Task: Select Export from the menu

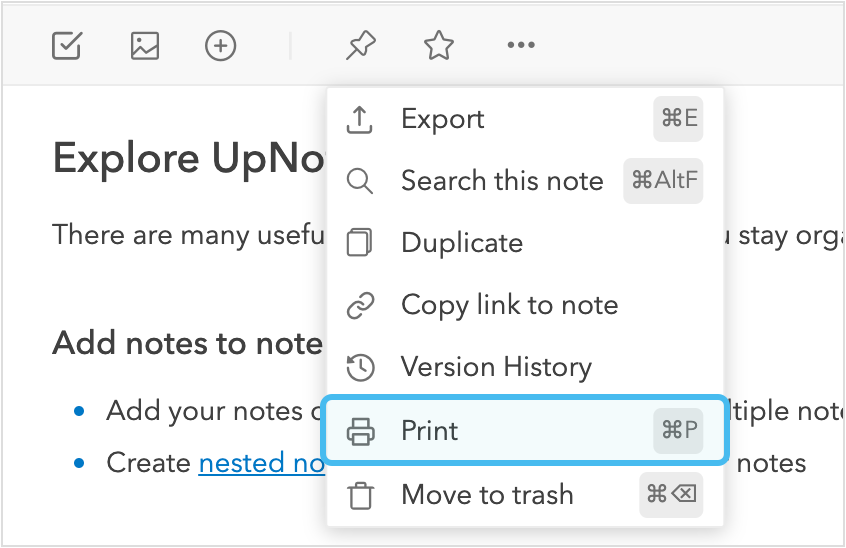Action: [442, 119]
